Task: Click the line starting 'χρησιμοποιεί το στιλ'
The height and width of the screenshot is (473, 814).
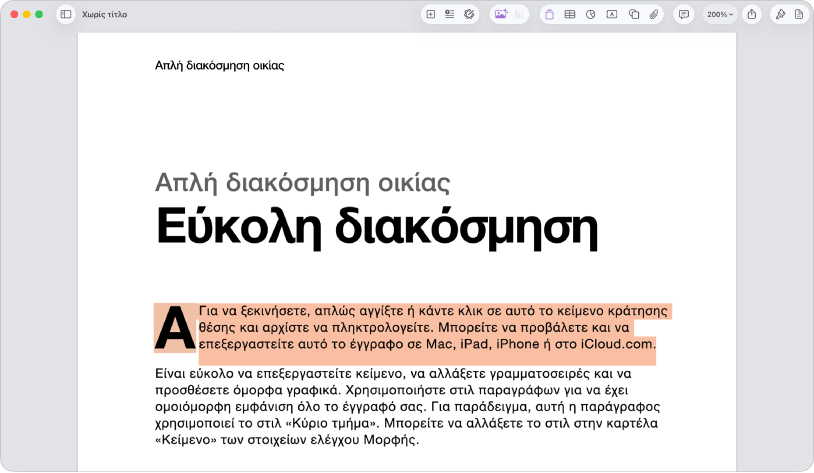Action: 406,423
